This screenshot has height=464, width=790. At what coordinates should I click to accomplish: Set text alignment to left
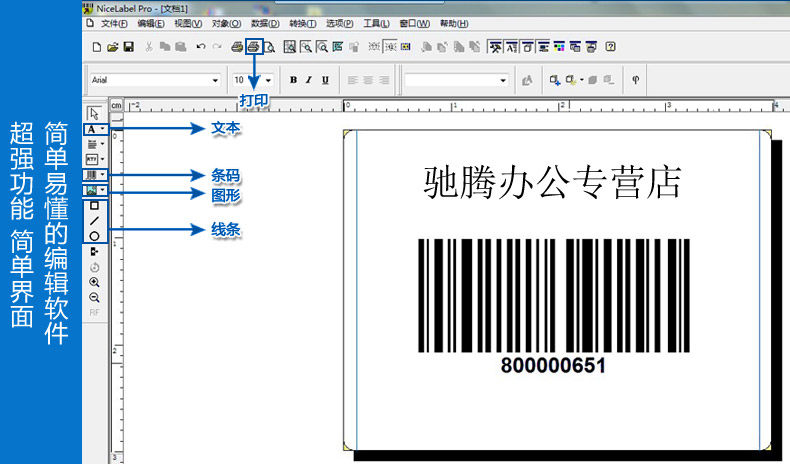click(x=352, y=80)
